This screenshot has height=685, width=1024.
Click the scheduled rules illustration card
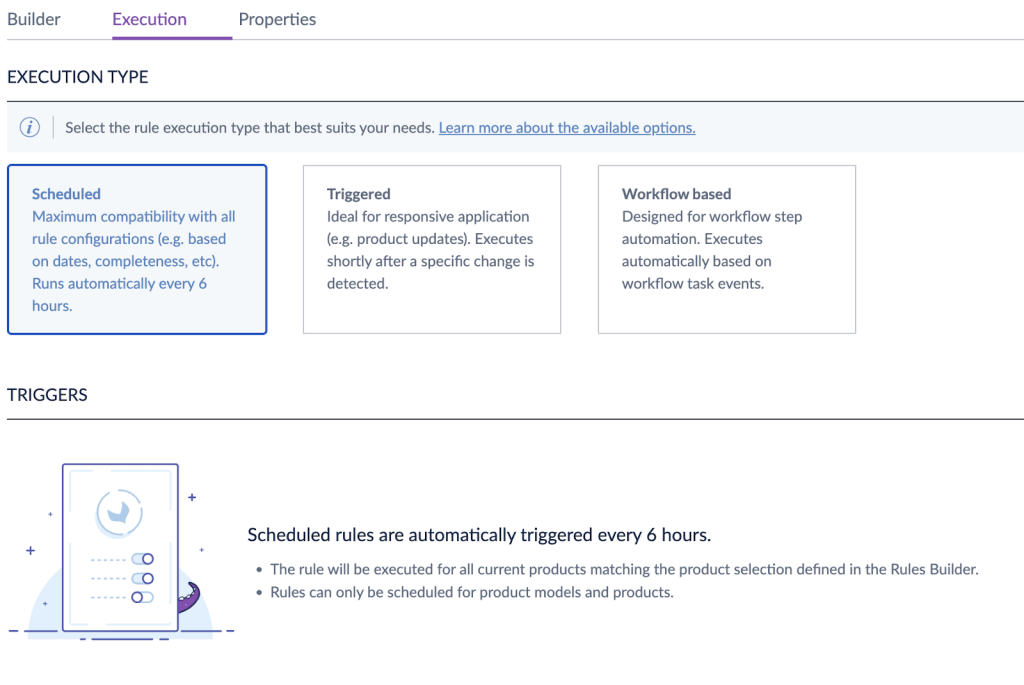[x=120, y=547]
